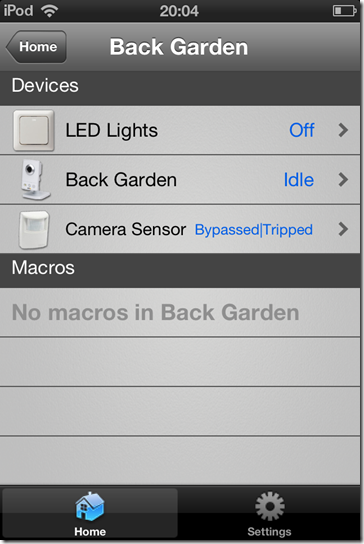The height and width of the screenshot is (544, 364).
Task: Toggle the LED Lights Off status
Action: click(302, 130)
